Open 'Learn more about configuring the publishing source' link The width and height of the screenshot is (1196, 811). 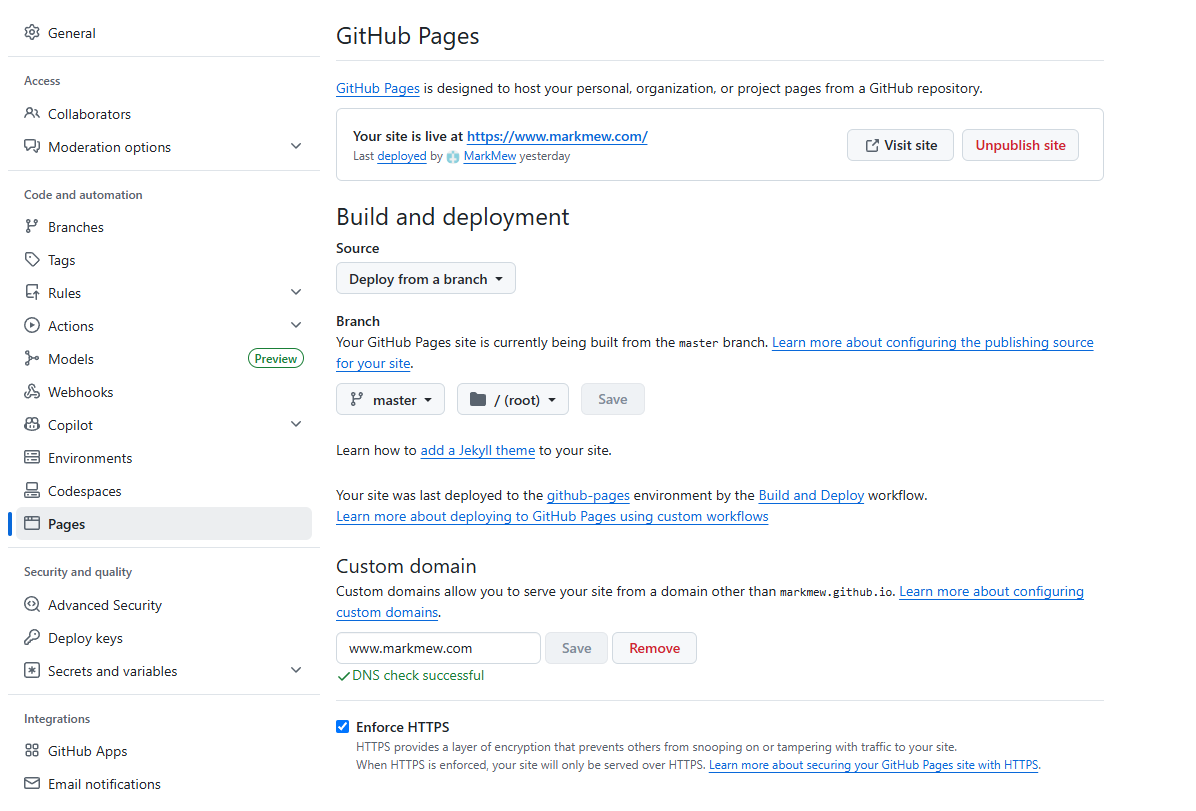click(933, 343)
